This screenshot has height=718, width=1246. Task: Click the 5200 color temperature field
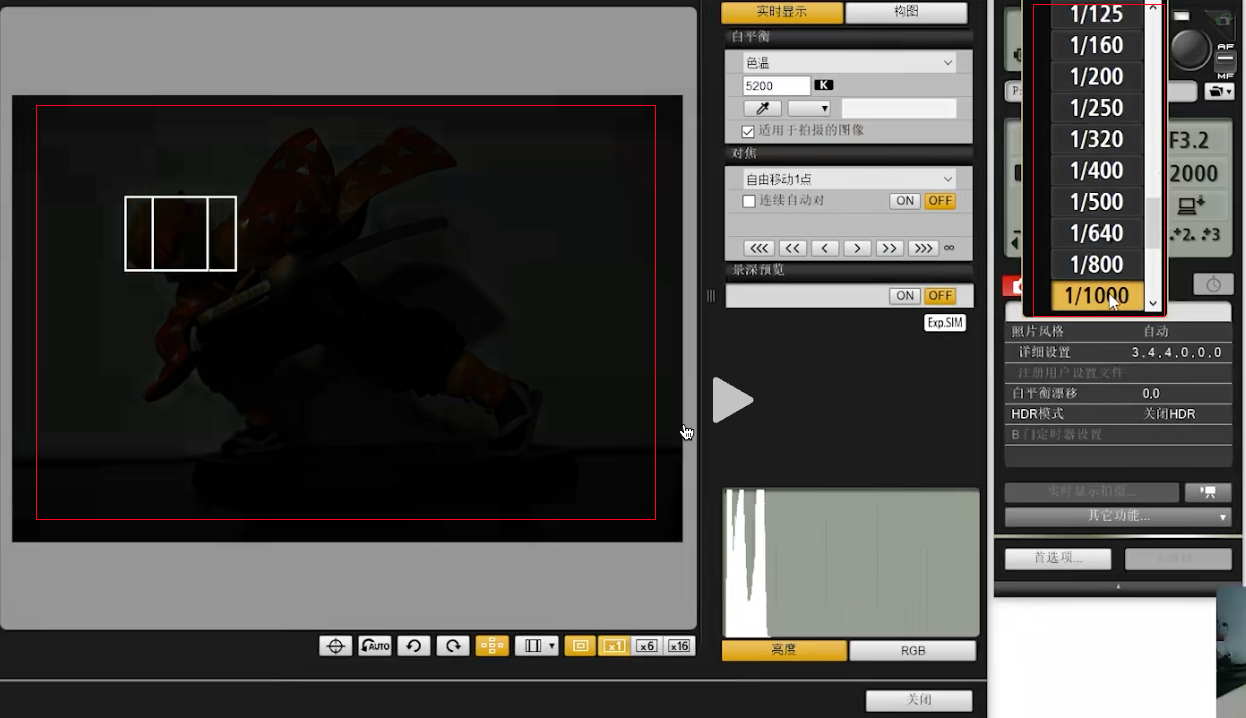click(777, 86)
